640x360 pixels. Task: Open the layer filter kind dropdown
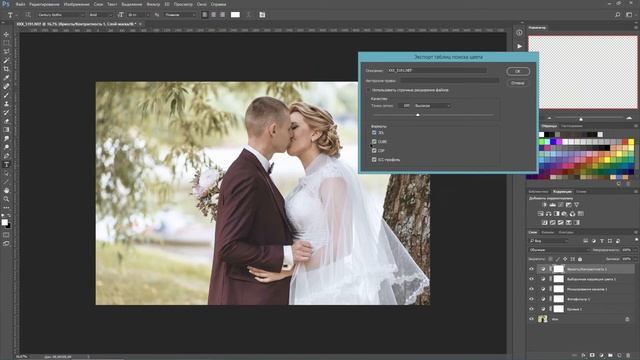tap(549, 241)
